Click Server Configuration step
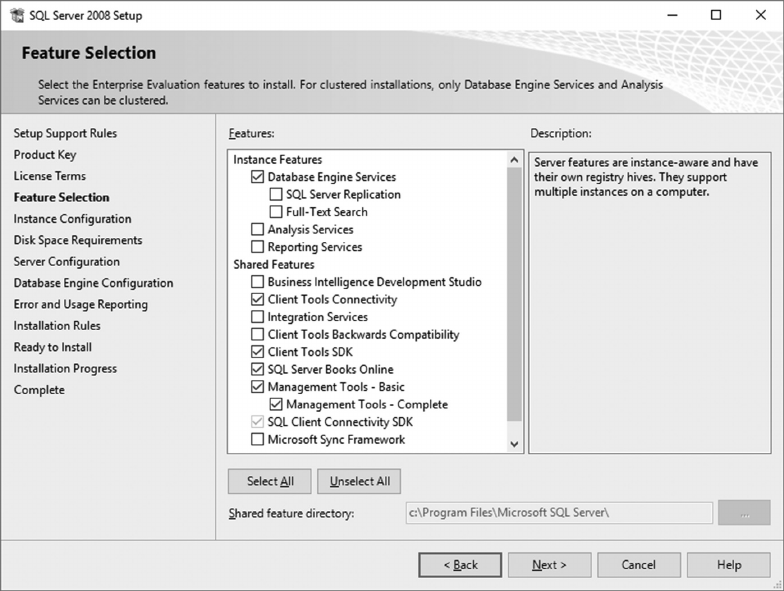 point(66,262)
